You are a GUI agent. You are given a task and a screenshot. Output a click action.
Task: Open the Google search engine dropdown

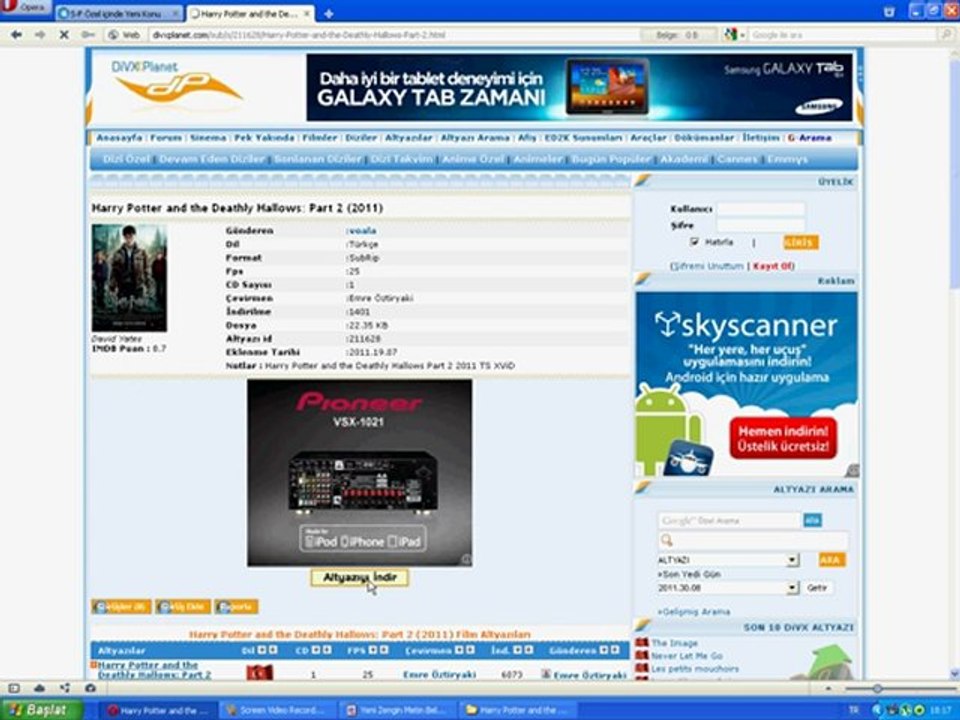[735, 35]
